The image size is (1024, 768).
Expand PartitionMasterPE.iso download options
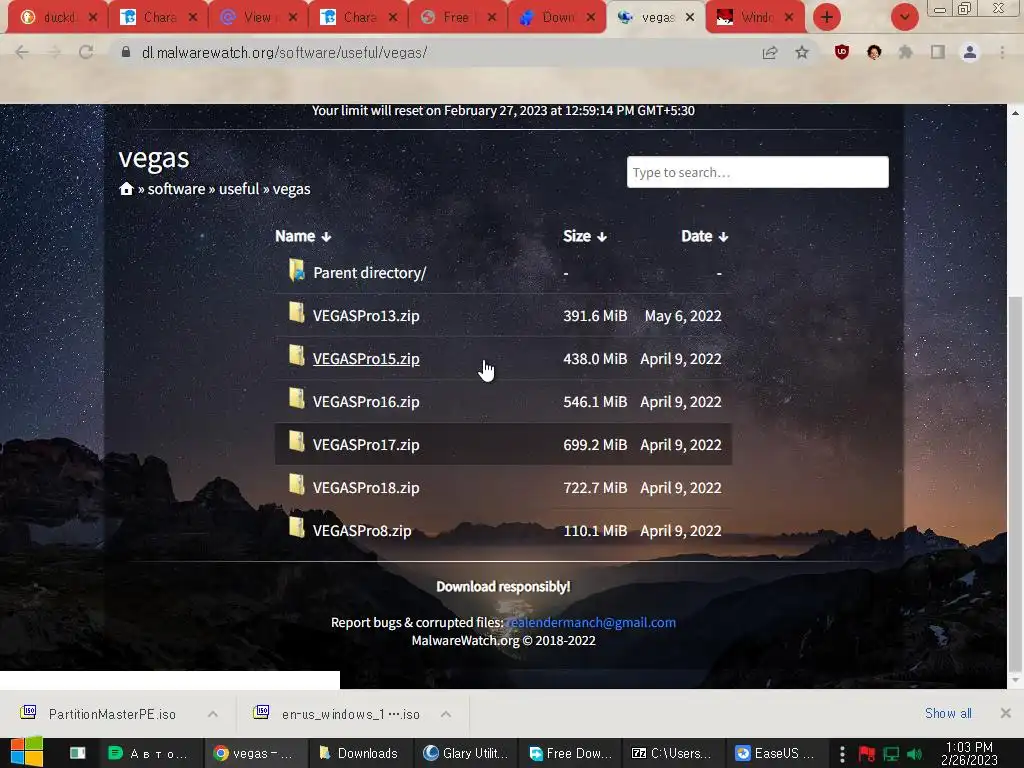pos(213,714)
